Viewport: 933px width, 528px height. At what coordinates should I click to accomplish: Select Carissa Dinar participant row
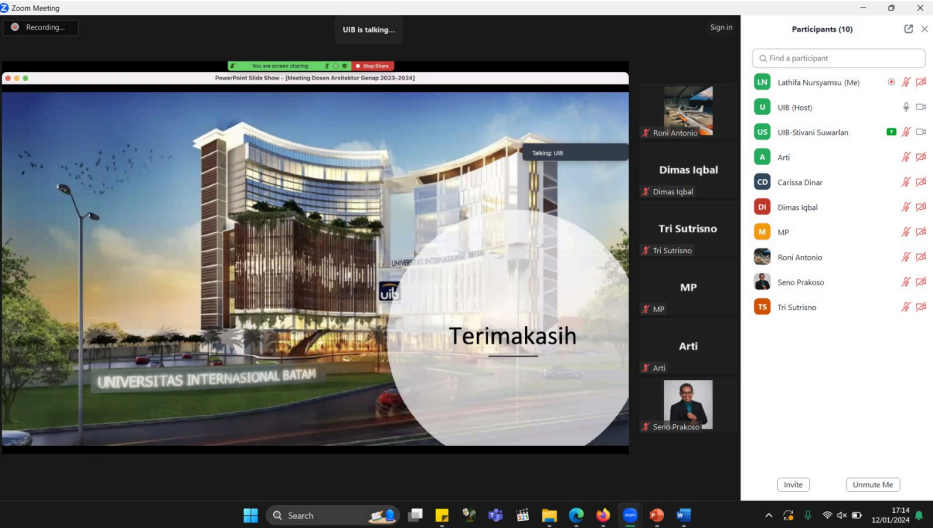point(838,182)
